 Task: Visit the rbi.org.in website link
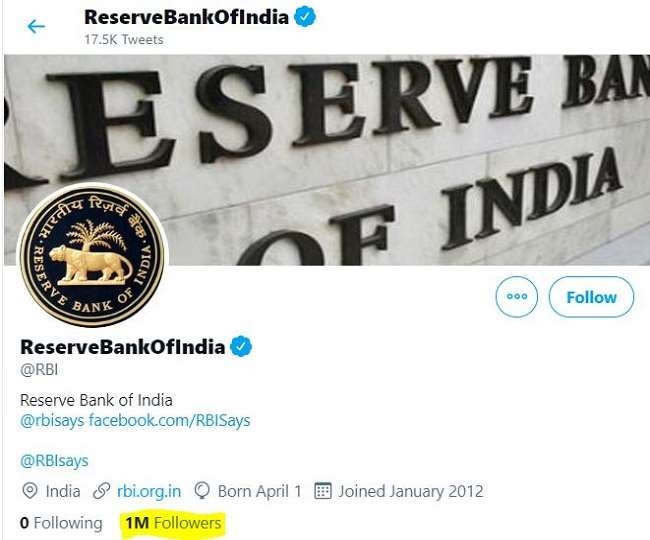point(149,491)
